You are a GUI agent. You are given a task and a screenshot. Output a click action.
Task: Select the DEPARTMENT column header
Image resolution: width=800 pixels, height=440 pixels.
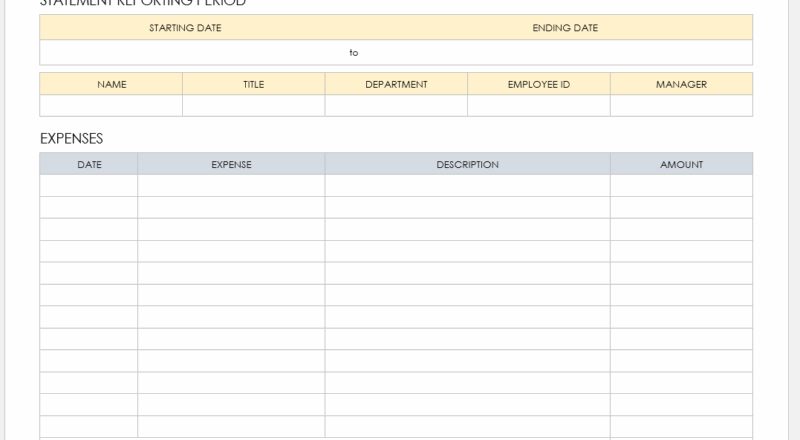click(x=396, y=84)
